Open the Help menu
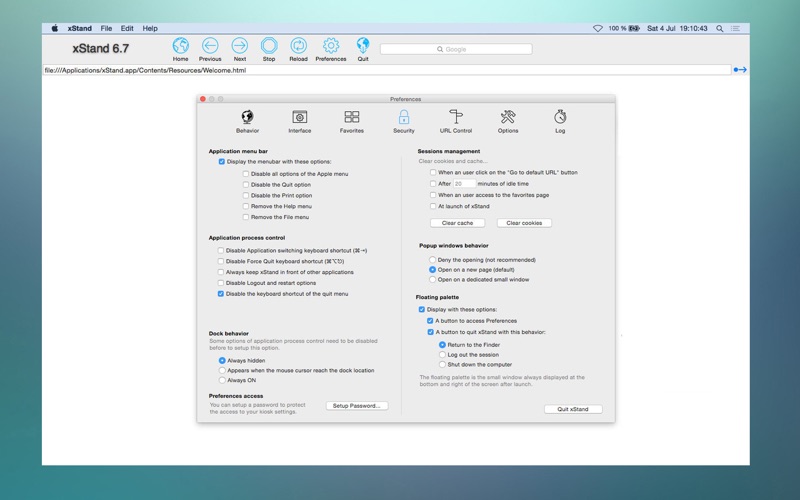The height and width of the screenshot is (500, 800). click(x=150, y=29)
